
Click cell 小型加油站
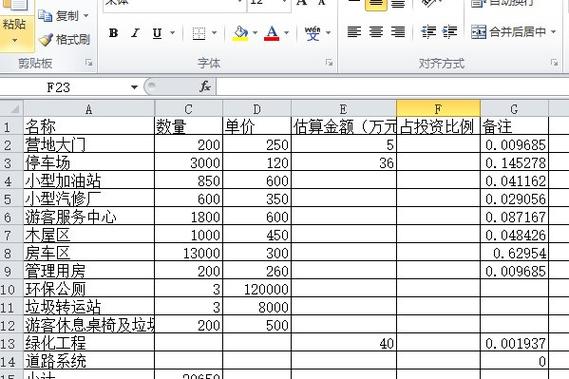89,180
